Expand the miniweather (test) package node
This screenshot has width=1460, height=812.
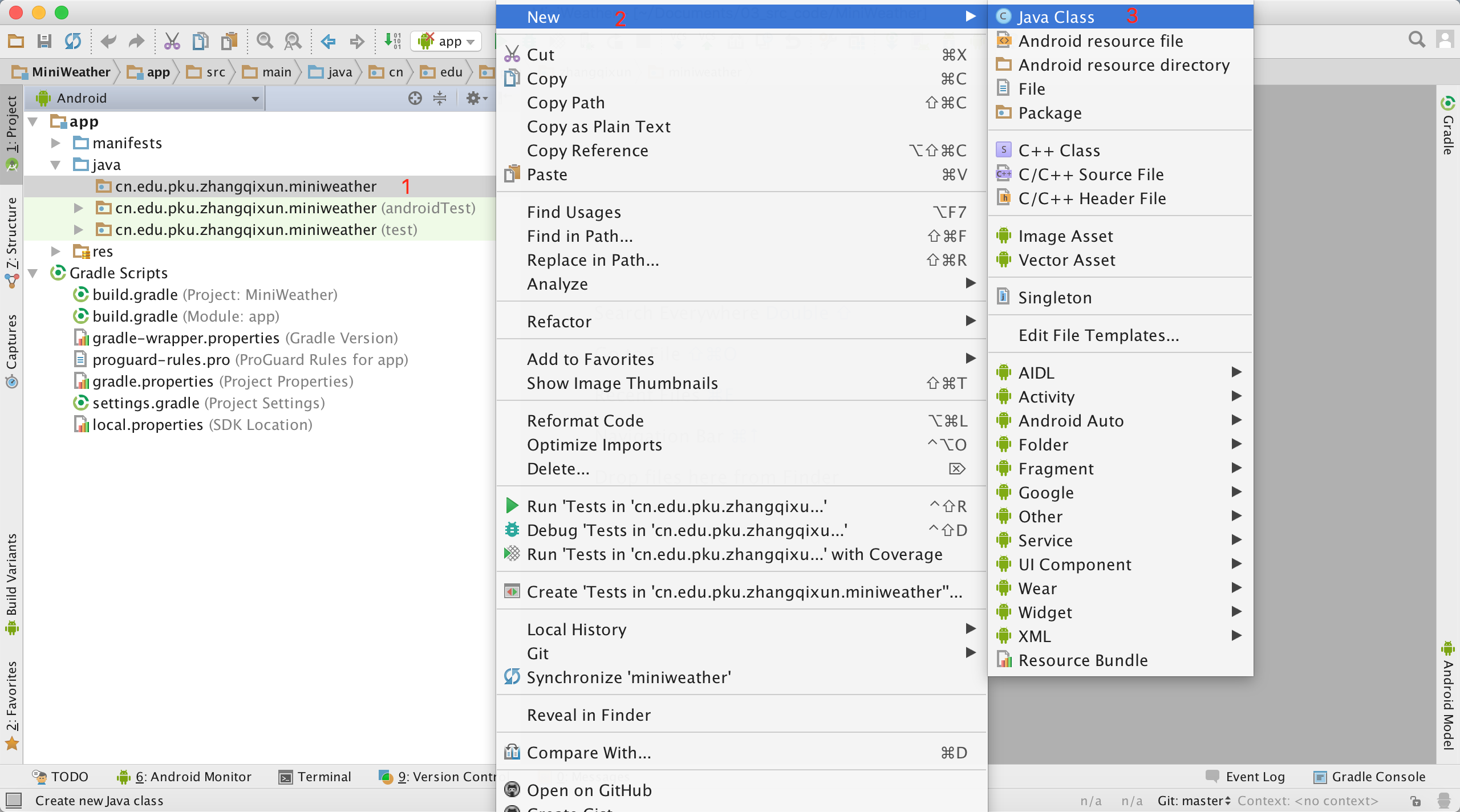pyautogui.click(x=79, y=230)
